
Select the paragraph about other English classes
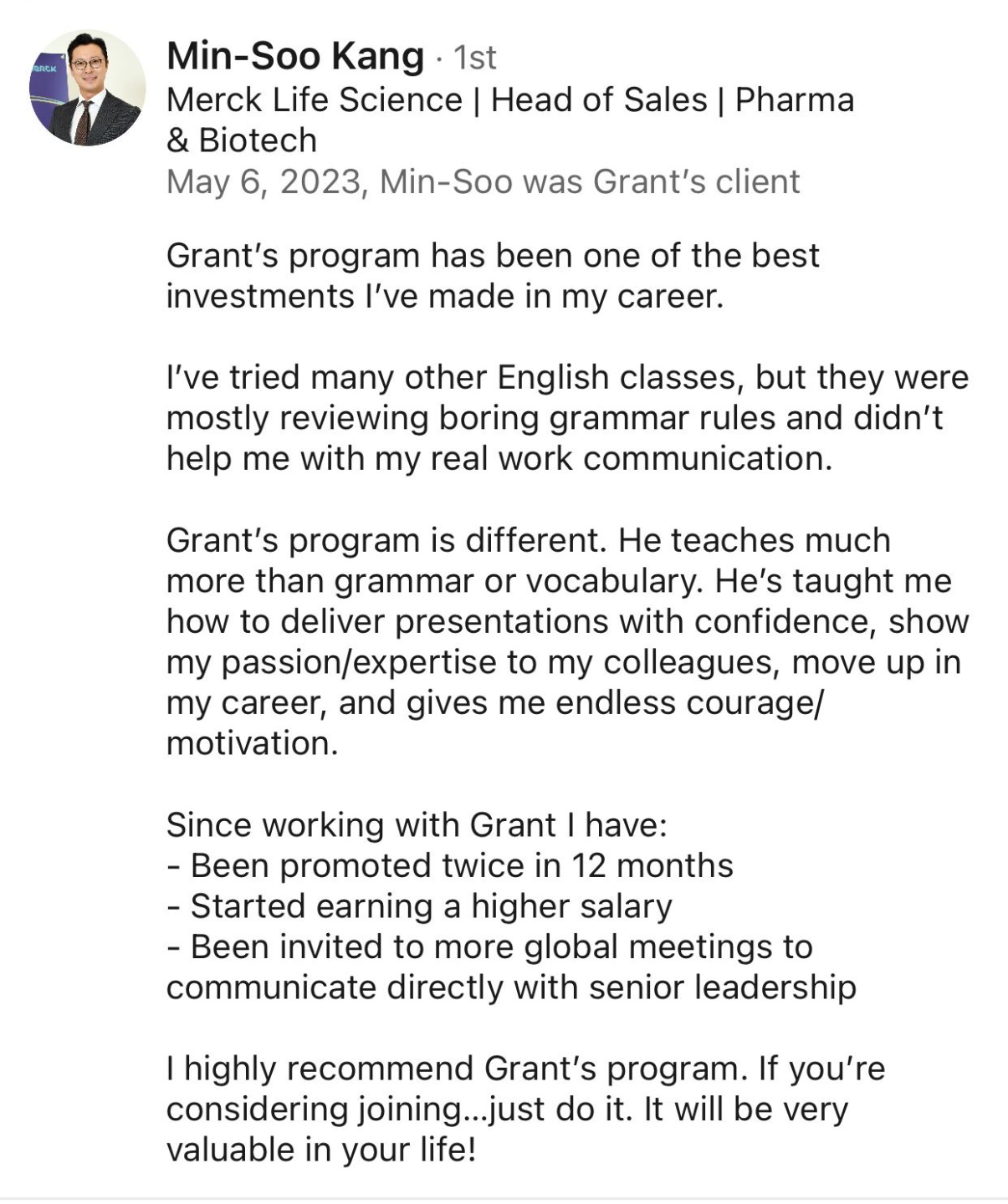pyautogui.click(x=567, y=418)
